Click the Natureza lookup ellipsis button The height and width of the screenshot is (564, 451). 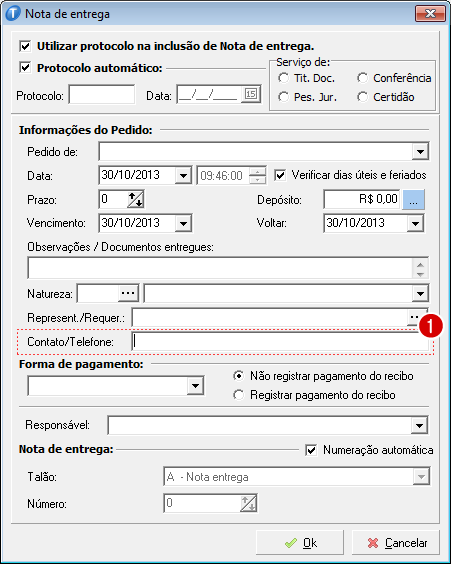coord(128,294)
